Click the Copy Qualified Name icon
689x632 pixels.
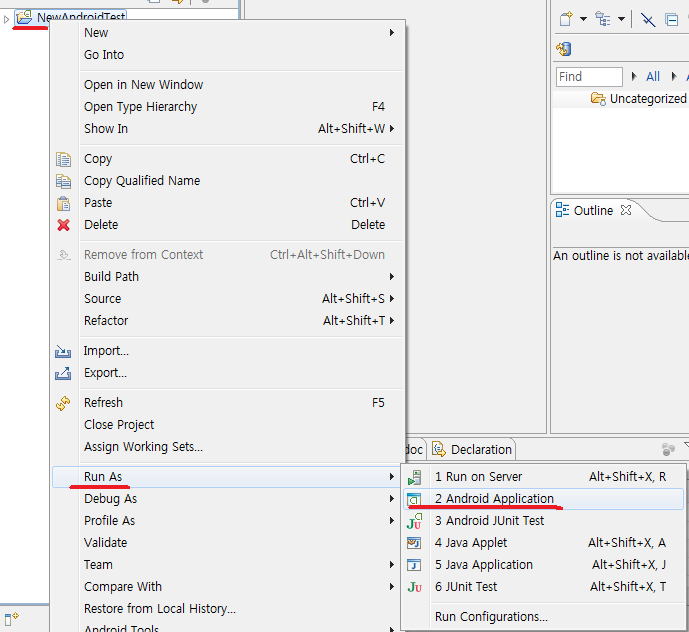(x=63, y=181)
